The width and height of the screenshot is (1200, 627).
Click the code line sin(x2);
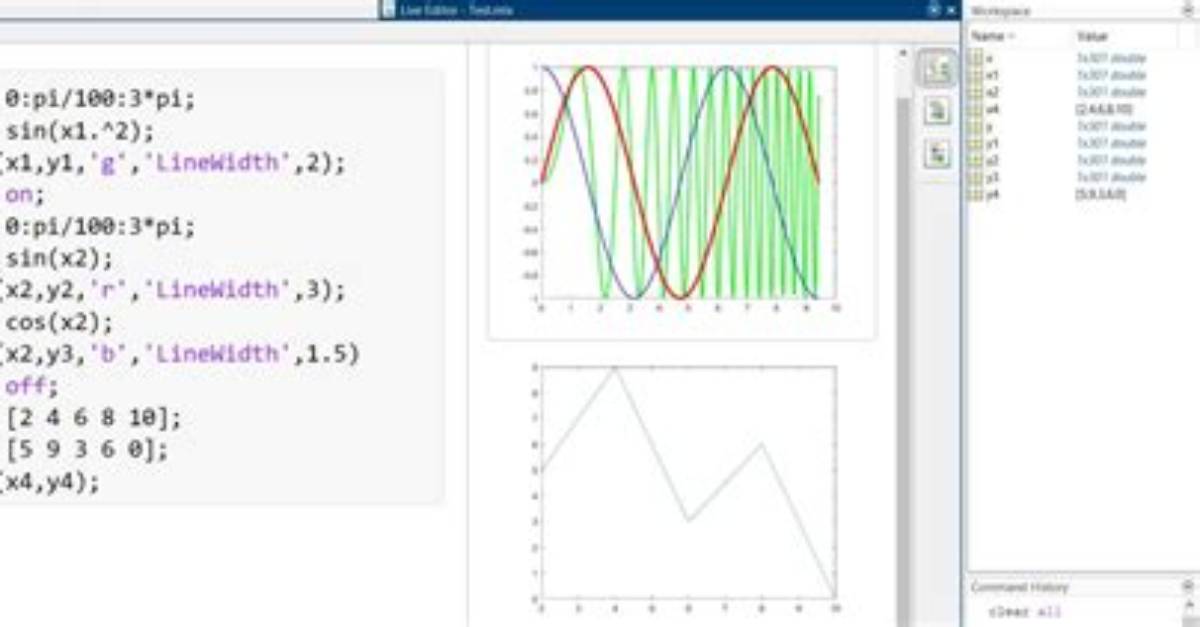point(60,259)
